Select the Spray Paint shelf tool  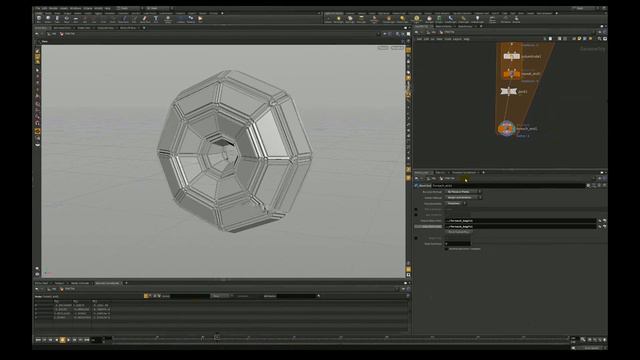click(x=144, y=19)
